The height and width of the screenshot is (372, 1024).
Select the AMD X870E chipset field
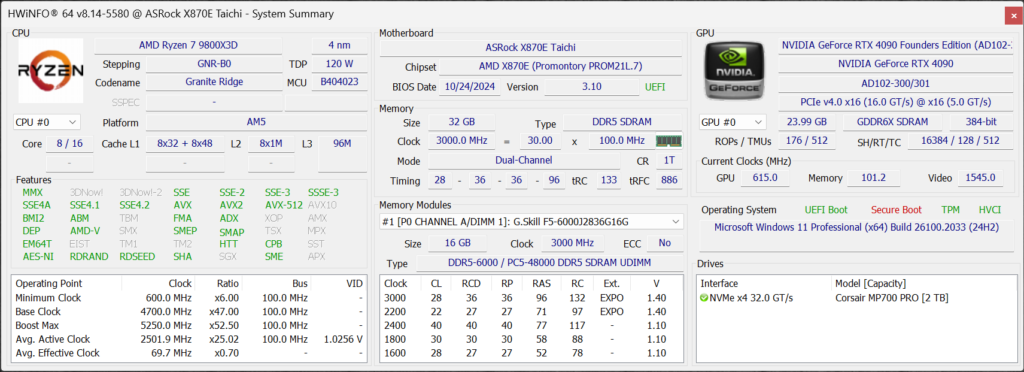[560, 67]
